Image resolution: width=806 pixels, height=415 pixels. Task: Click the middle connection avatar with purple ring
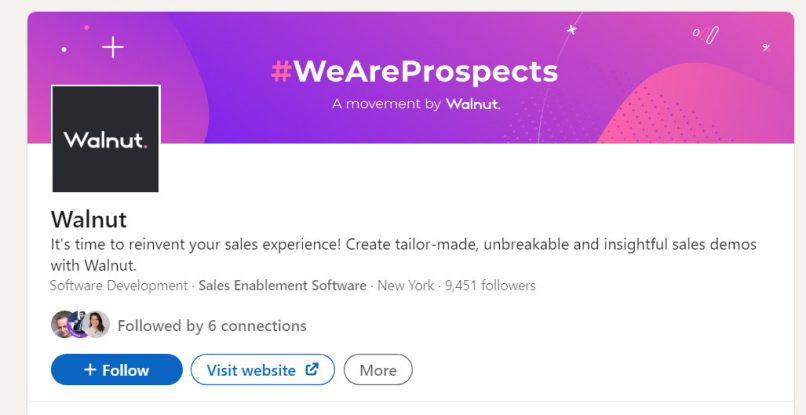(80, 325)
